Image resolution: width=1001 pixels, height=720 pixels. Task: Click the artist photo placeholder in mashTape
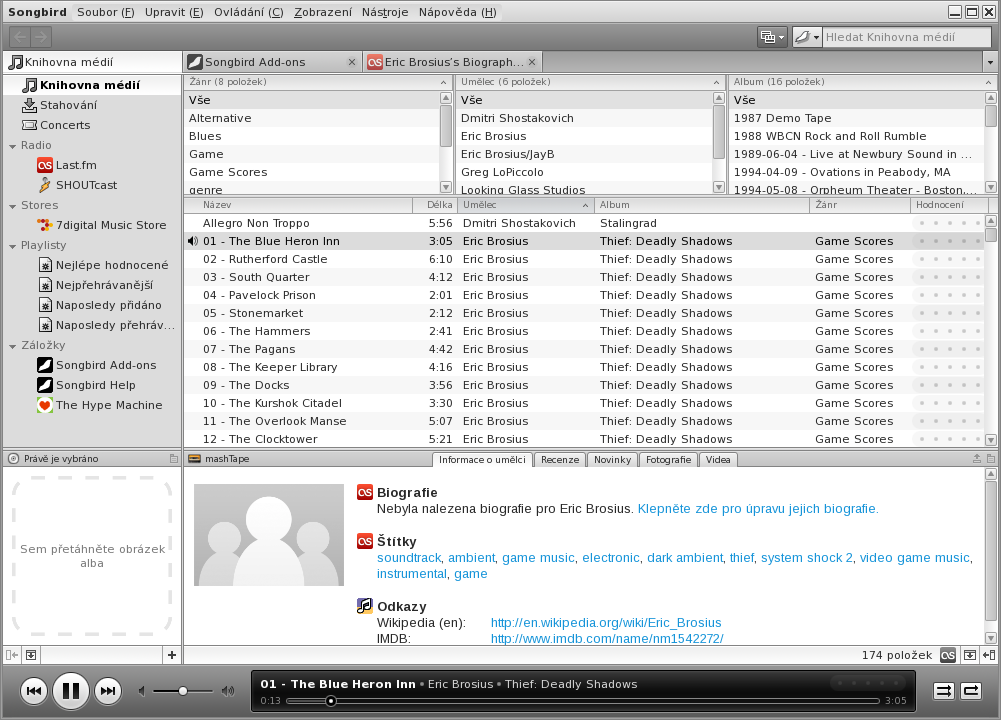269,535
